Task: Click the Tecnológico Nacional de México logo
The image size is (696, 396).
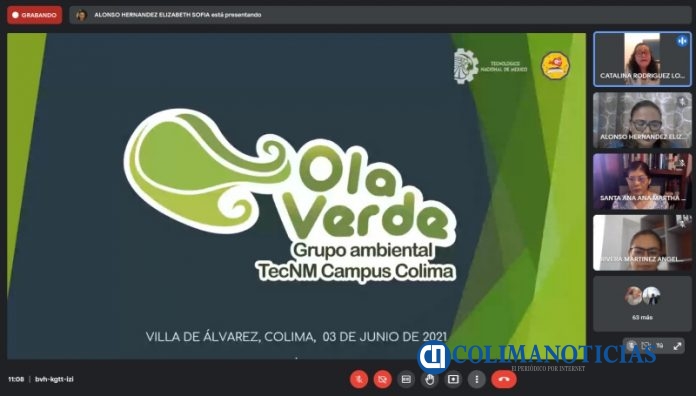Action: click(490, 67)
